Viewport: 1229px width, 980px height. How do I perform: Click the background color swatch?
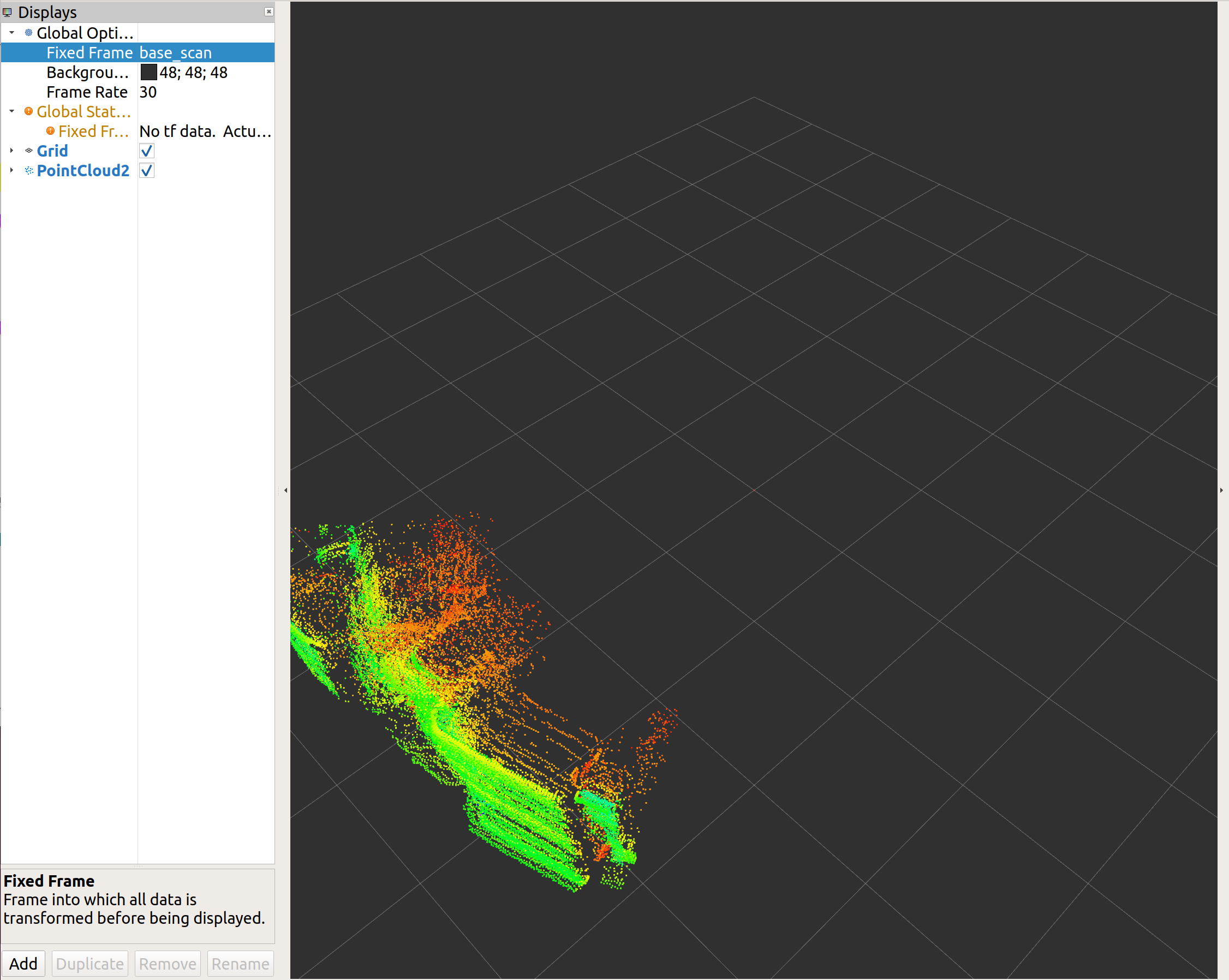[x=148, y=73]
